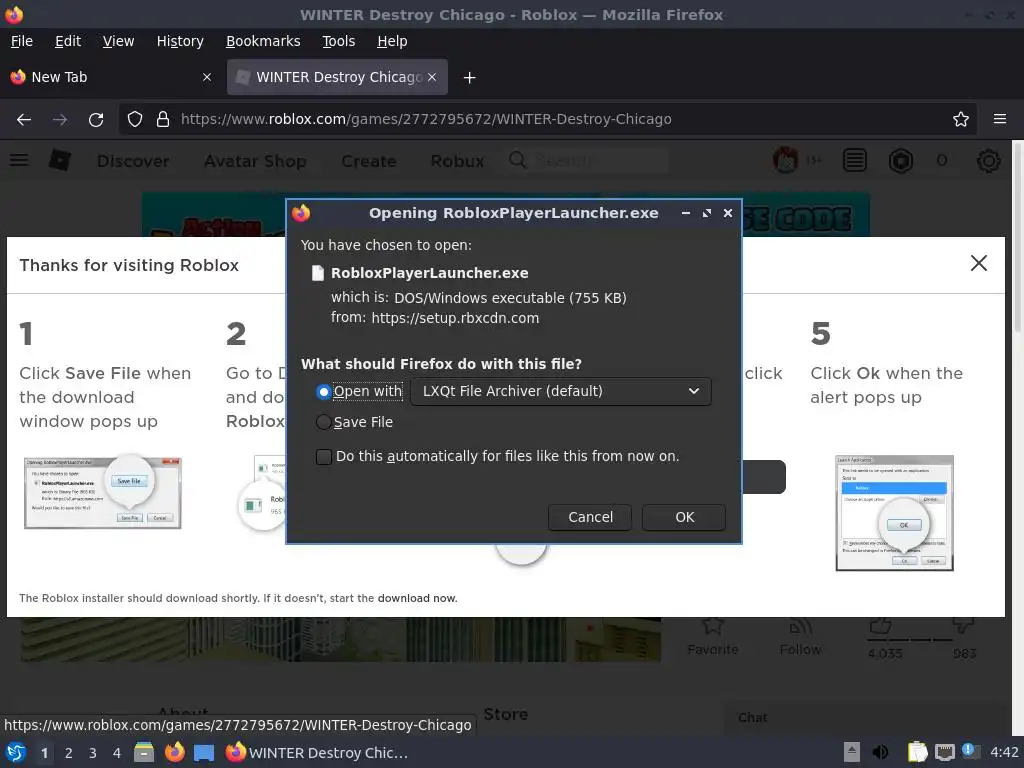Confirm the download dialog with OK

pos(684,517)
